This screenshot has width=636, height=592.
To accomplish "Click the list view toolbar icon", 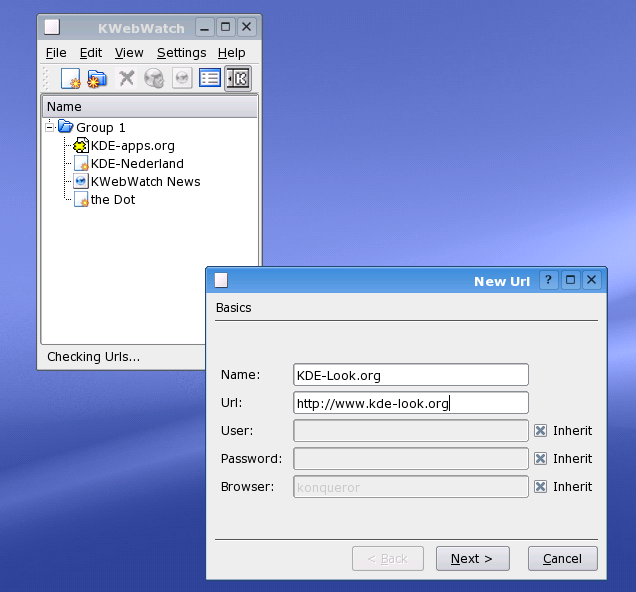I will coord(210,78).
